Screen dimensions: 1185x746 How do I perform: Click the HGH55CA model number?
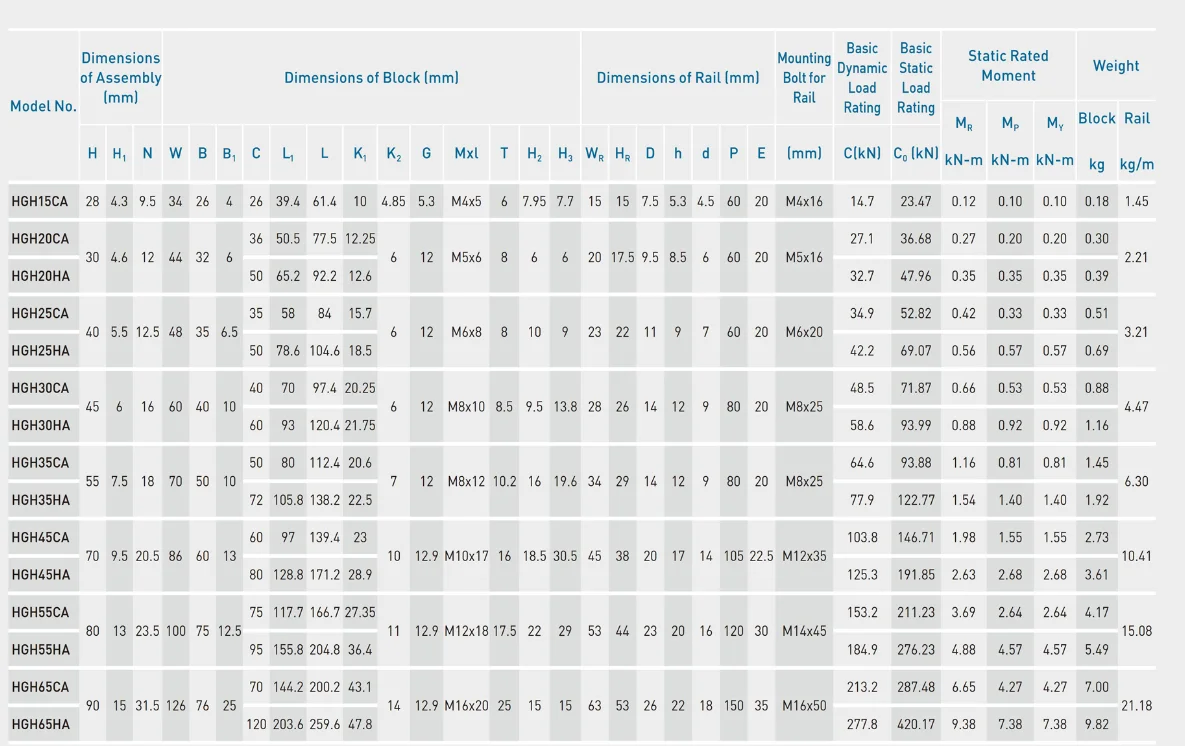point(40,612)
